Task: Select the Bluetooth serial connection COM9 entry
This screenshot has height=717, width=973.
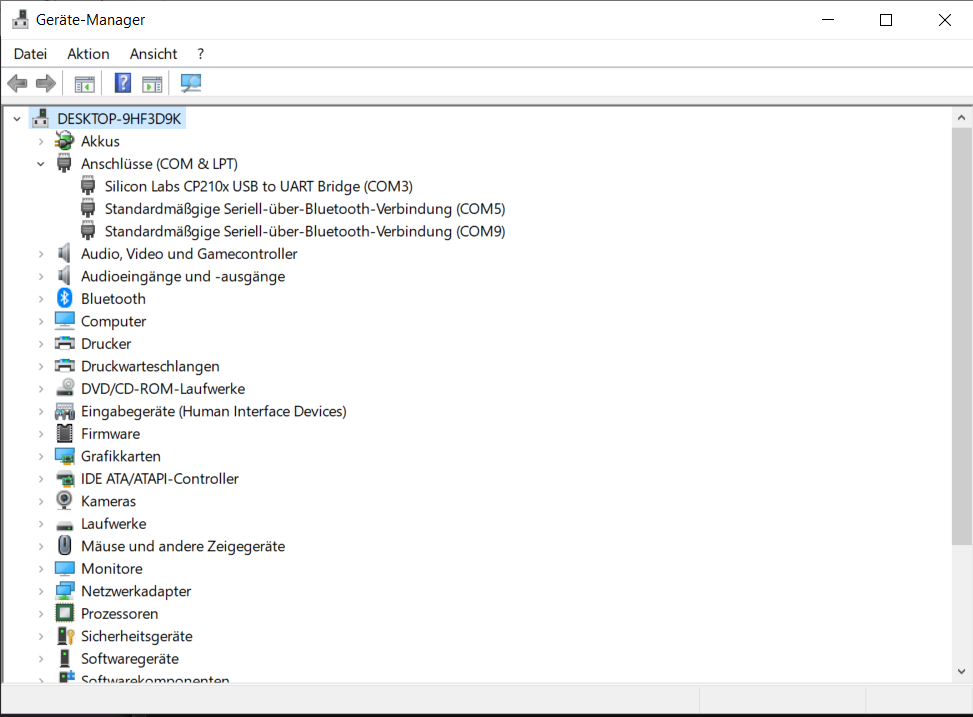Action: (x=304, y=231)
